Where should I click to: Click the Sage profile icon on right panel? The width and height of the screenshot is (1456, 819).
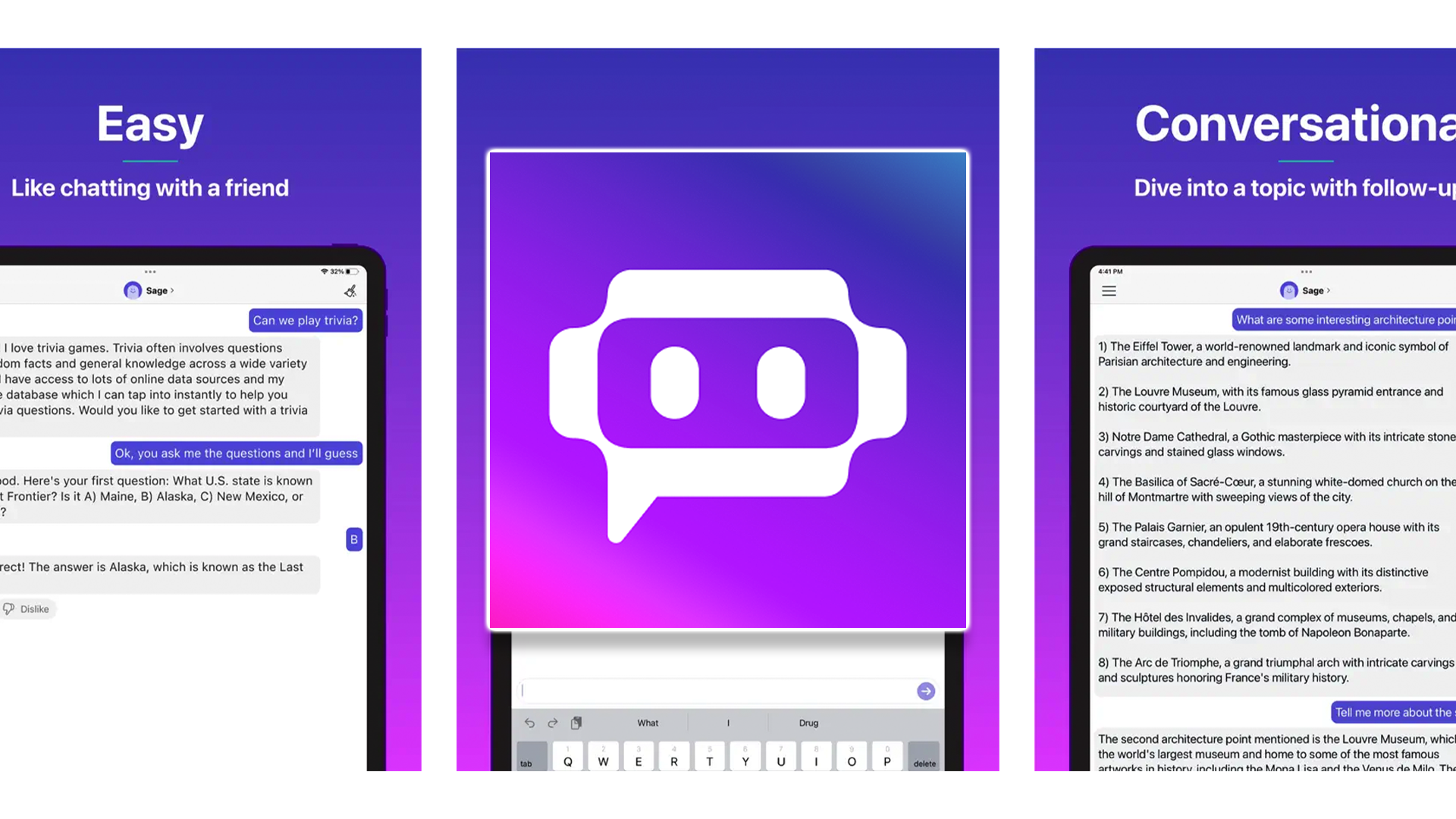coord(1289,290)
